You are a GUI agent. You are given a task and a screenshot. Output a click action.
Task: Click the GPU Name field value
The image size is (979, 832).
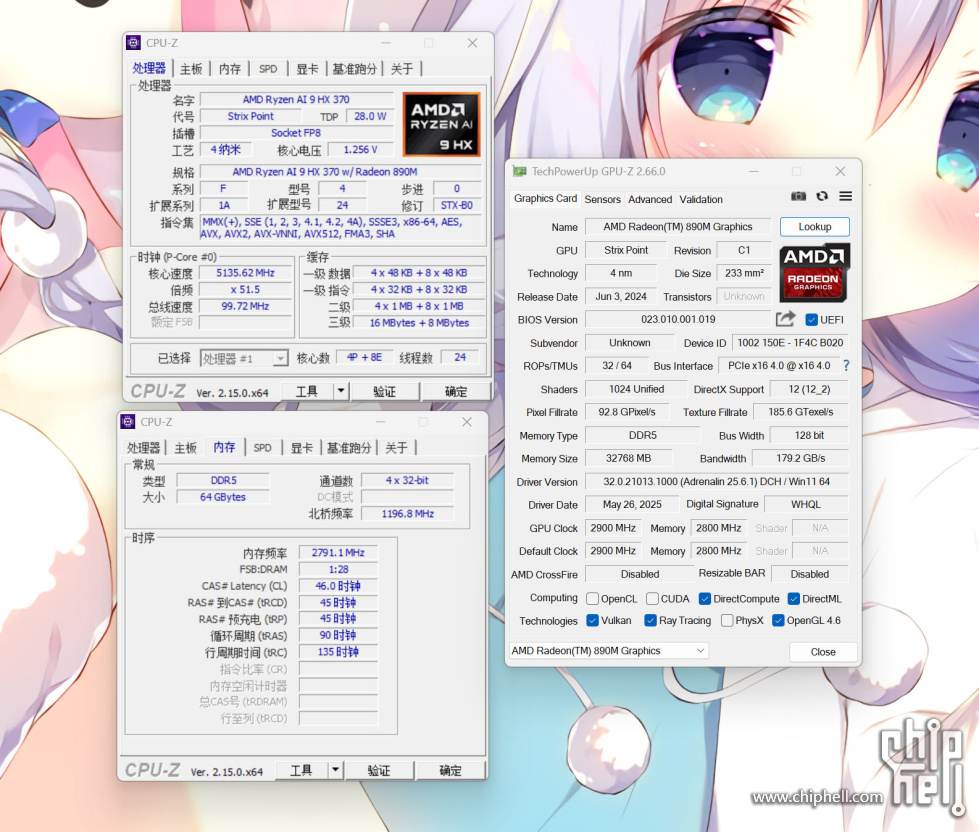coord(677,227)
